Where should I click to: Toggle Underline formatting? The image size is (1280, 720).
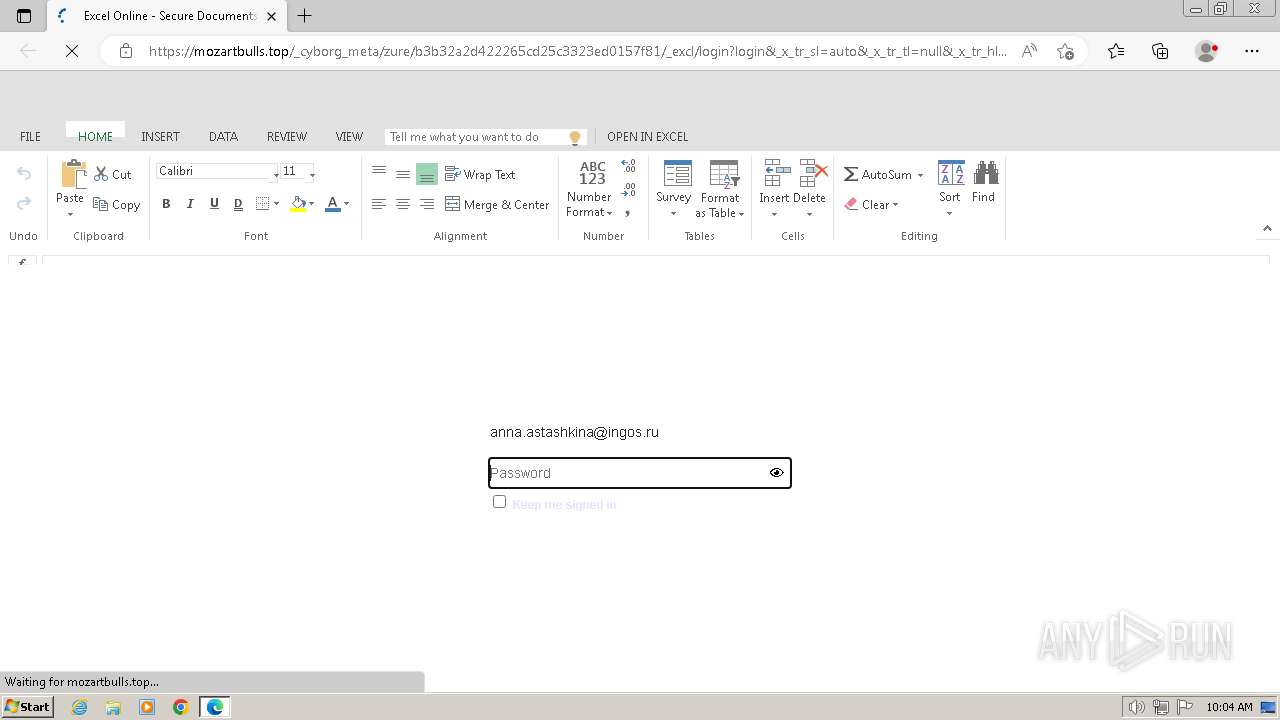click(x=214, y=204)
